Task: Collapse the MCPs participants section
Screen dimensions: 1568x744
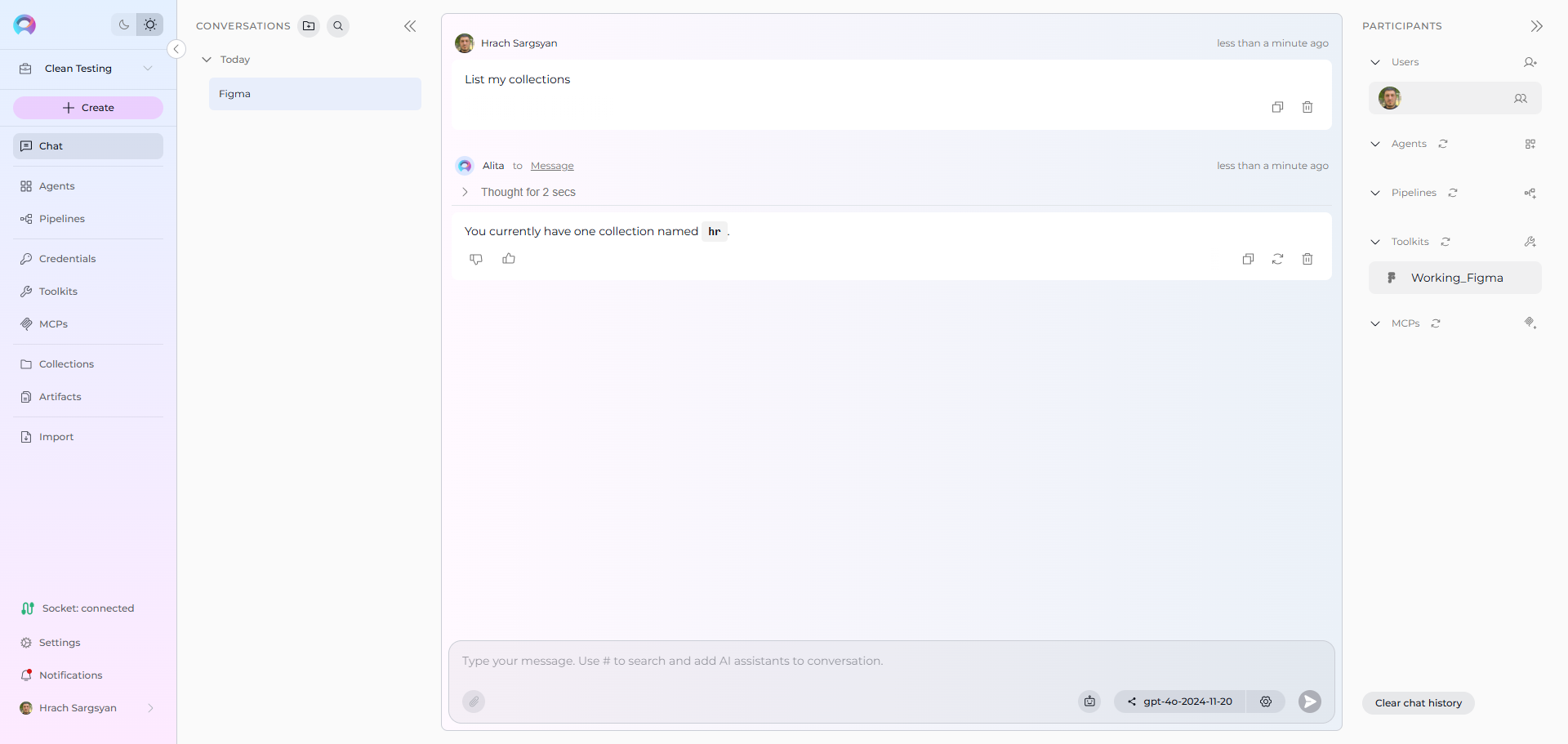Action: pos(1375,323)
